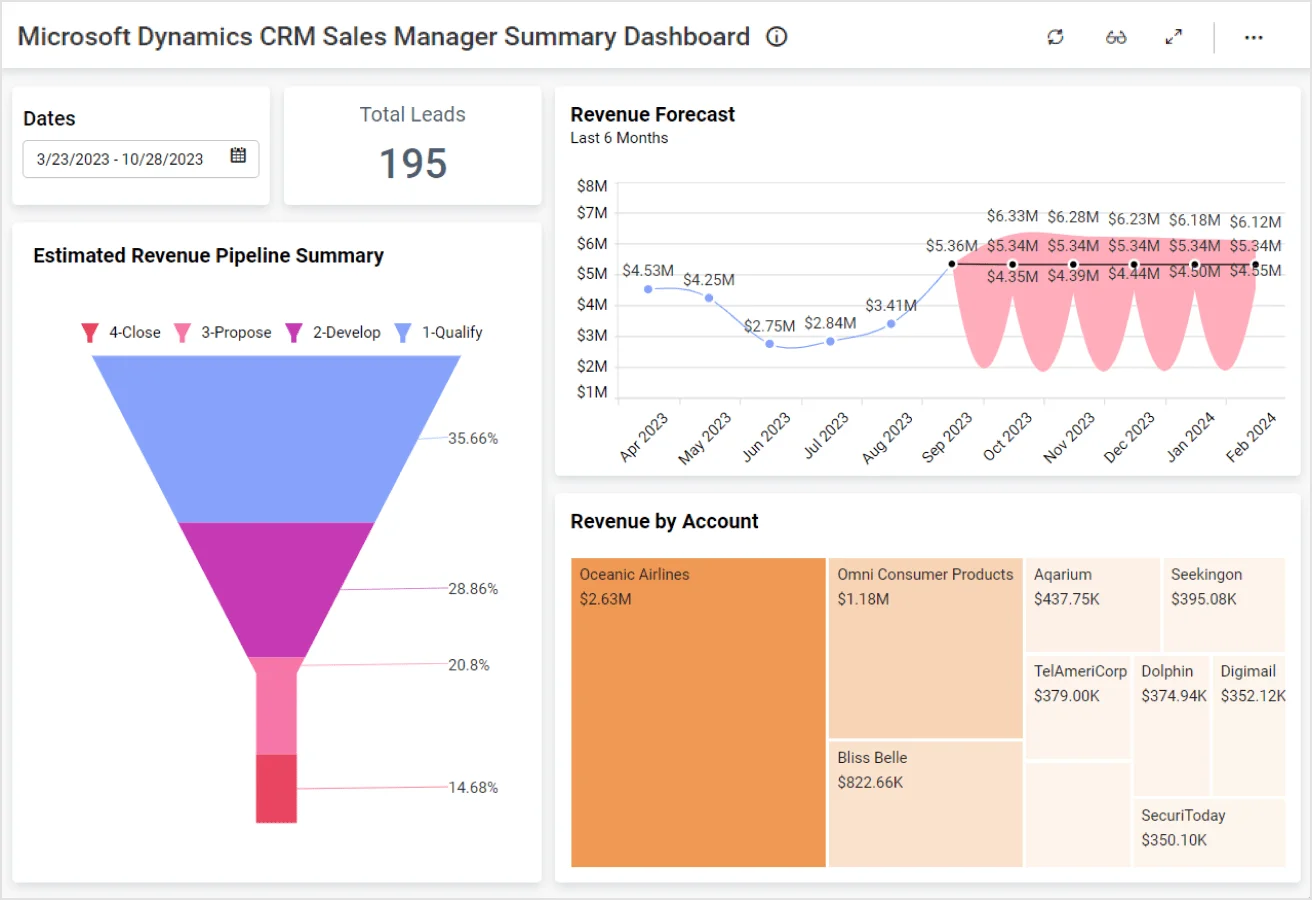Image resolution: width=1312 pixels, height=900 pixels.
Task: Click the Bliss Belle treemap tile
Action: (925, 810)
